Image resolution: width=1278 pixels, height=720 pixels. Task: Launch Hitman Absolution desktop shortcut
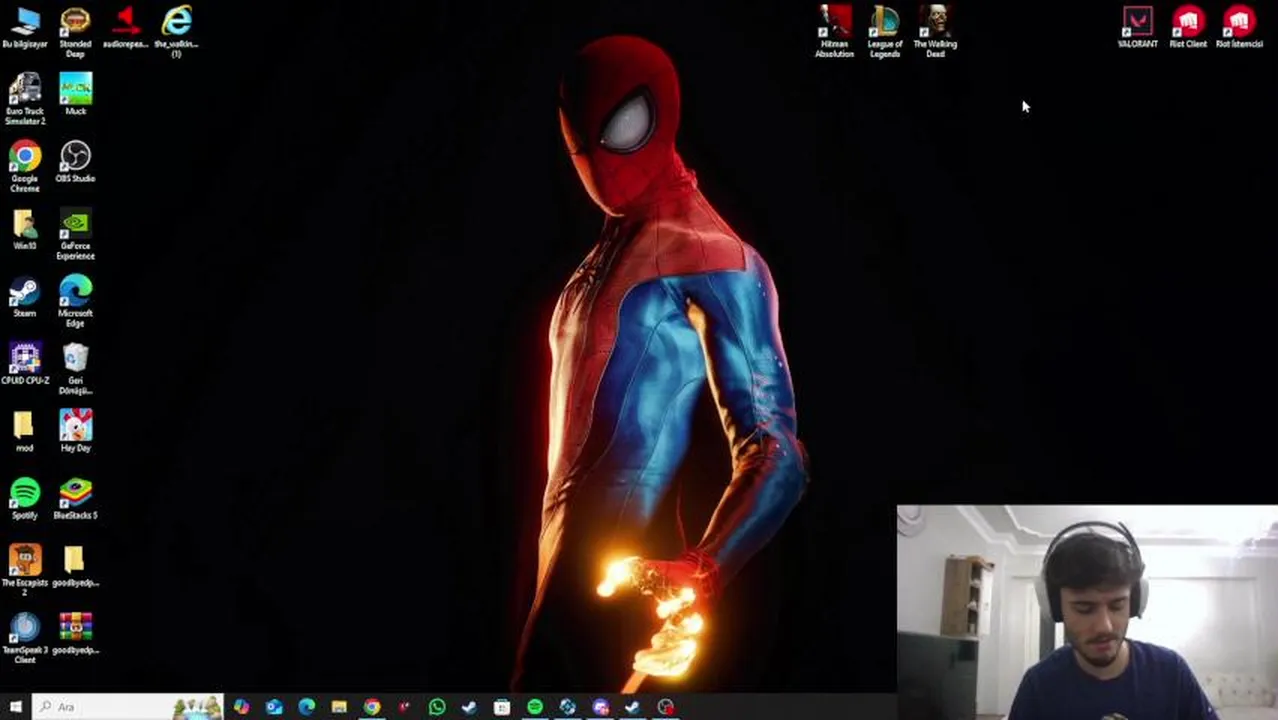(834, 31)
